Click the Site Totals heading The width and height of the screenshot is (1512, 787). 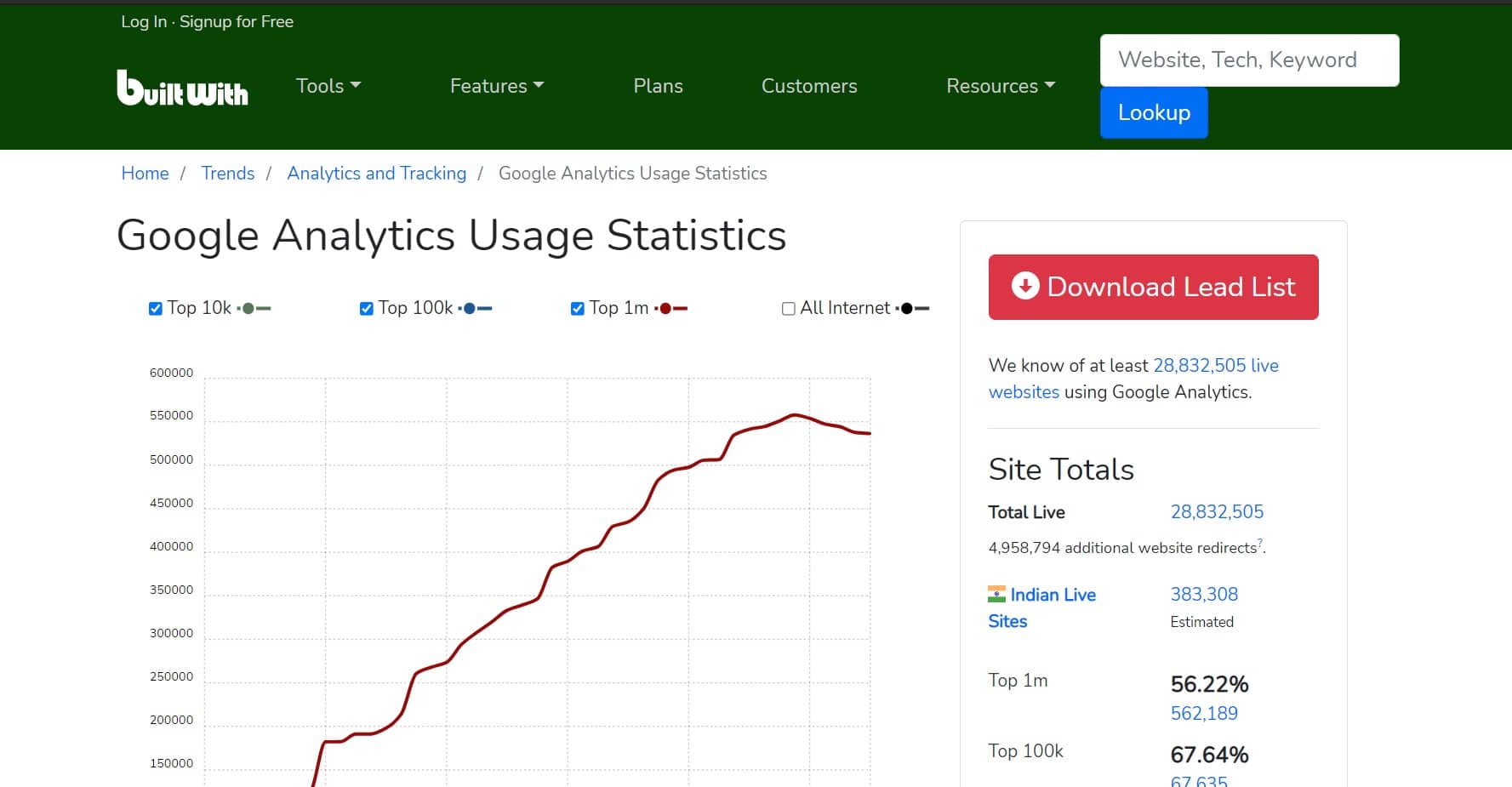pos(1061,470)
